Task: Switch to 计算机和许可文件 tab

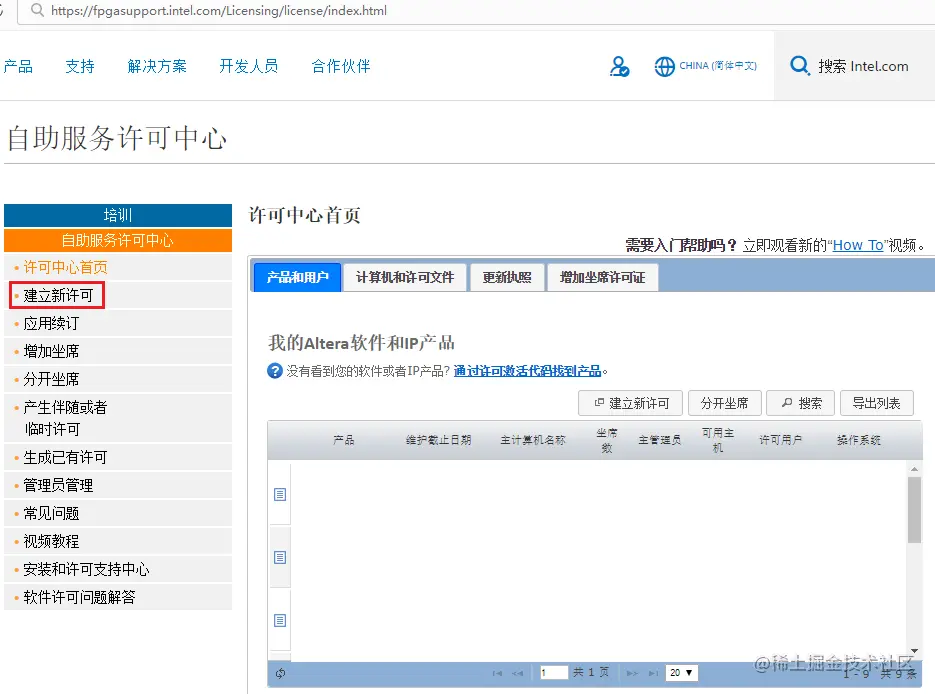Action: pos(405,277)
